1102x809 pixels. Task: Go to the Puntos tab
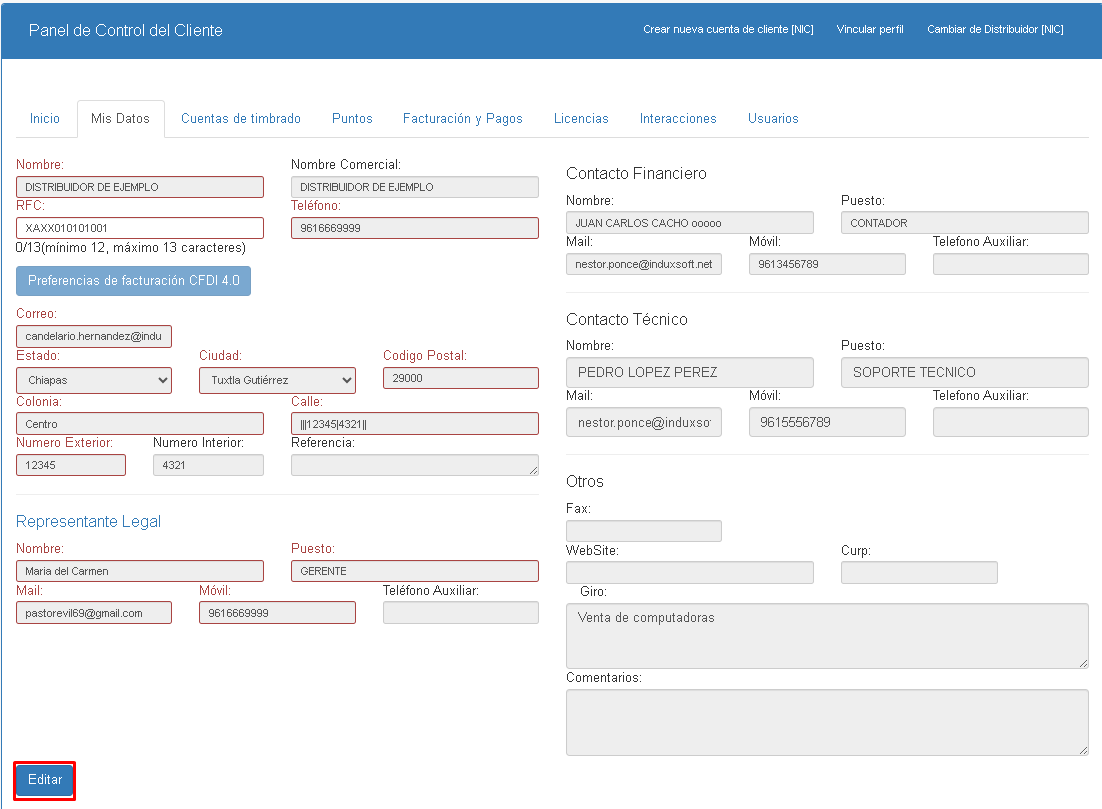coord(352,118)
